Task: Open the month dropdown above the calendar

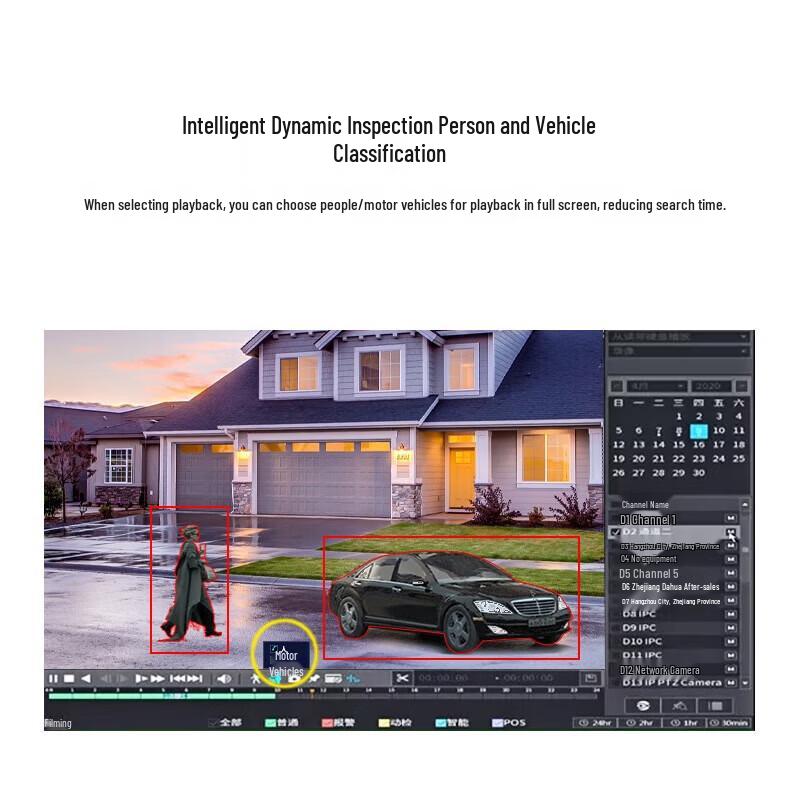Action: pos(656,386)
